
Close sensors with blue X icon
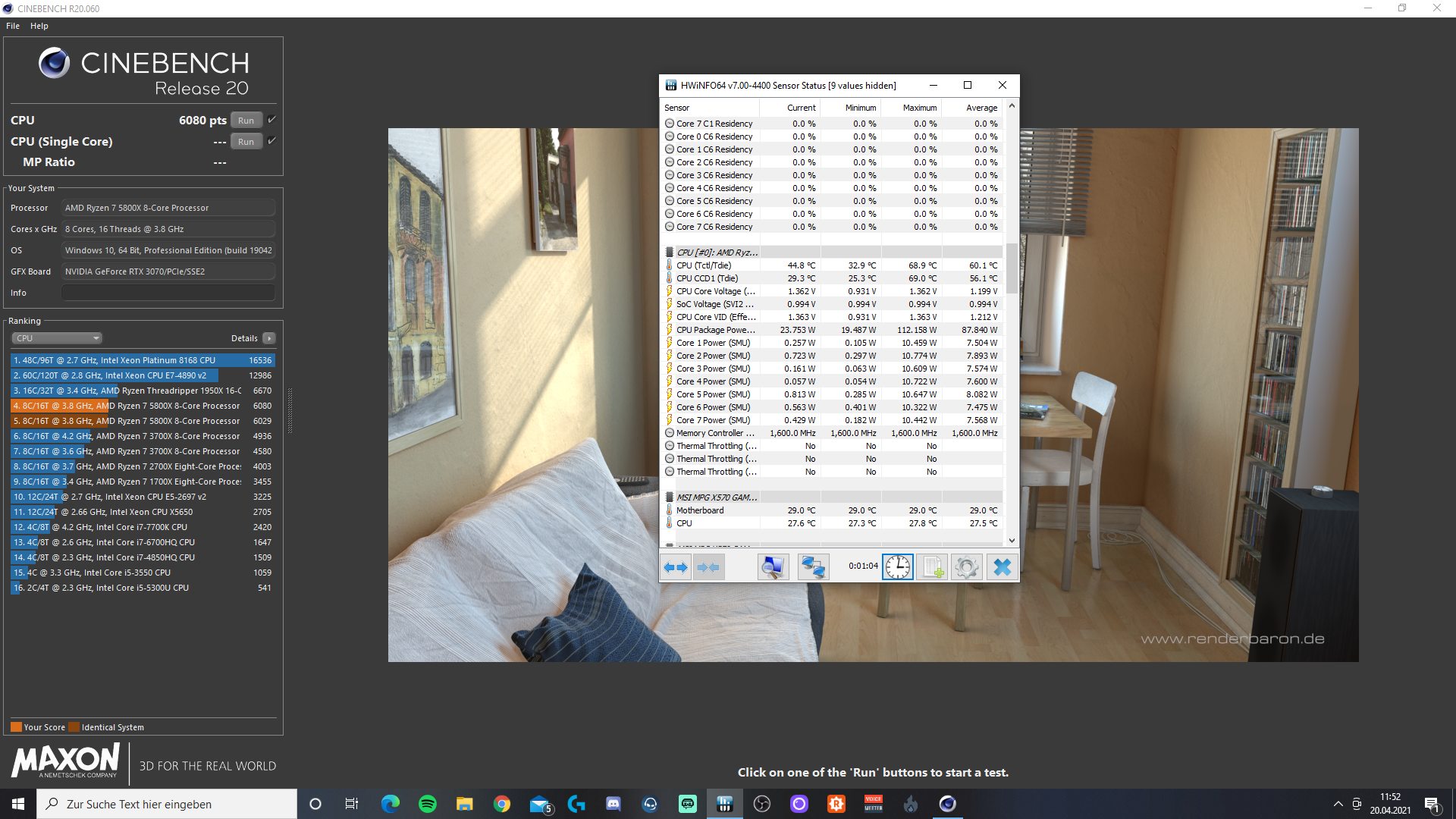[1002, 567]
